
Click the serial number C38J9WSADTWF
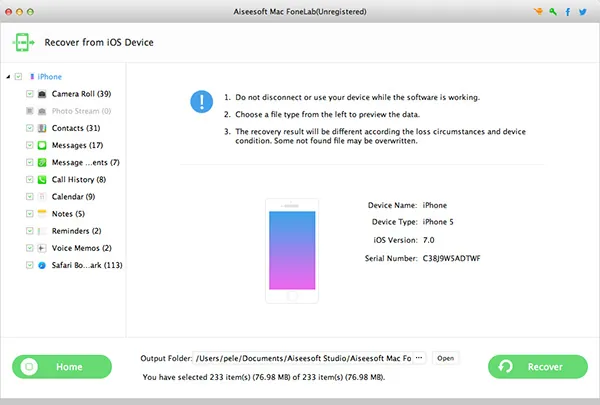[x=452, y=258]
